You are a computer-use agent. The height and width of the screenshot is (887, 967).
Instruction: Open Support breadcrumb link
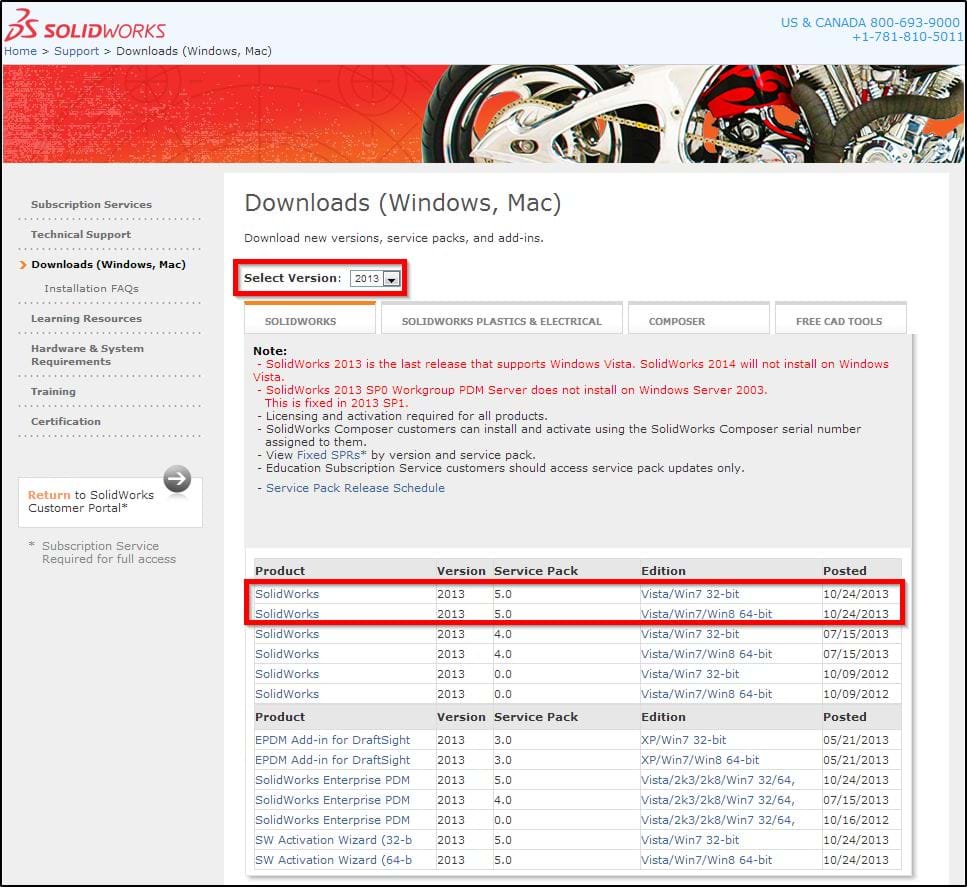tap(76, 51)
